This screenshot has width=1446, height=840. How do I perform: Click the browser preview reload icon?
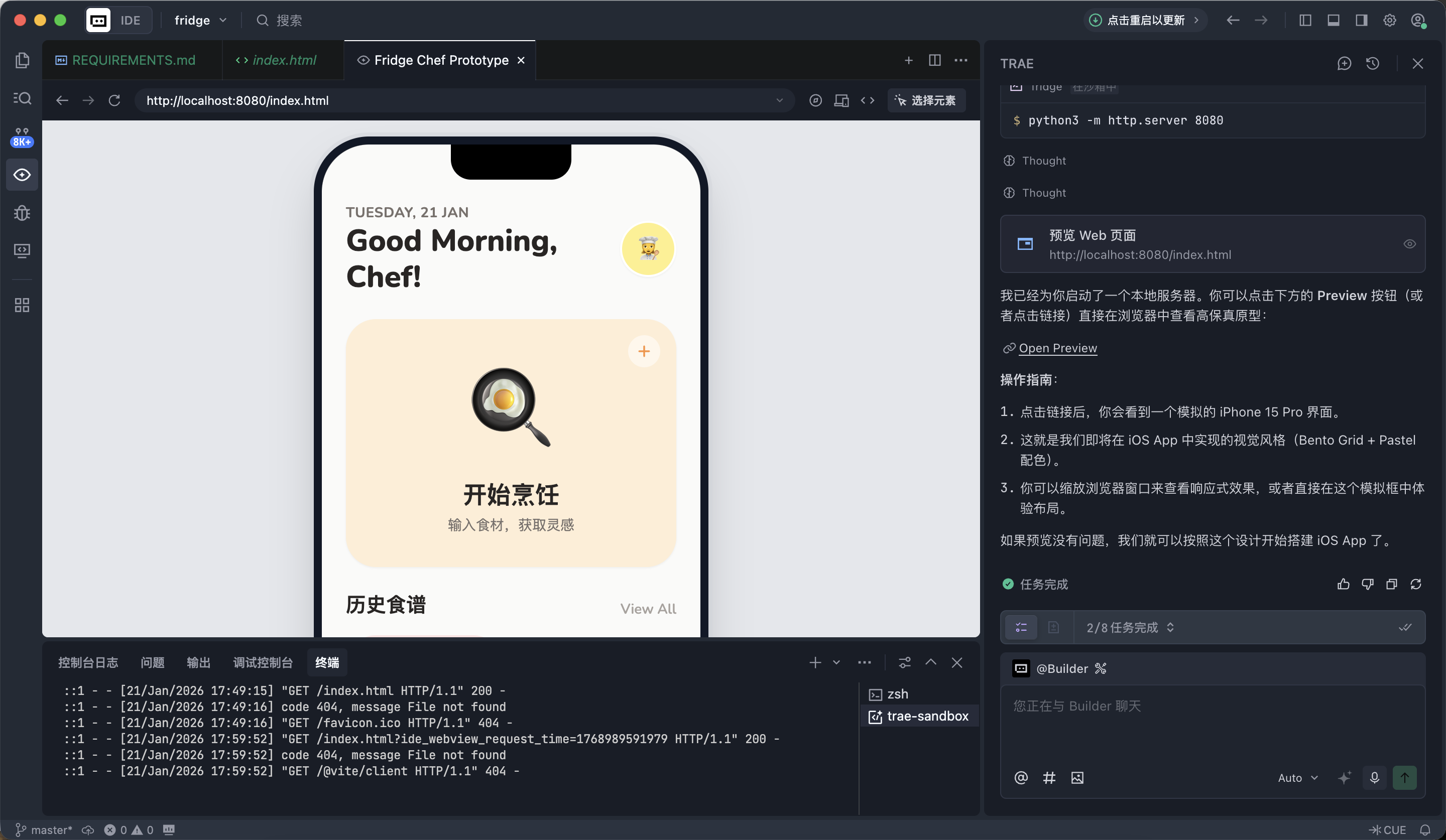[x=115, y=100]
